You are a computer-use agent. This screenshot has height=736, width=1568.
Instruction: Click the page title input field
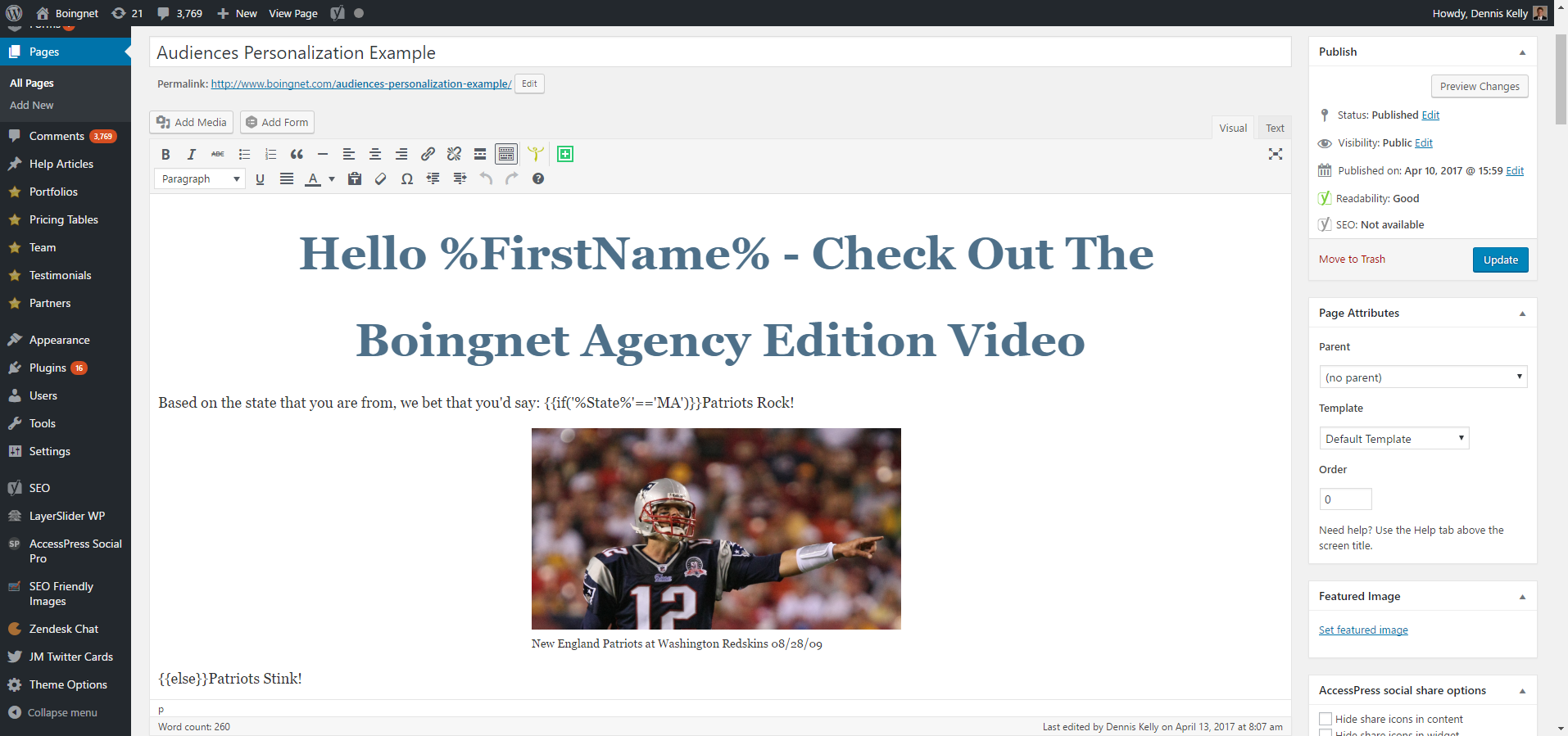(719, 52)
